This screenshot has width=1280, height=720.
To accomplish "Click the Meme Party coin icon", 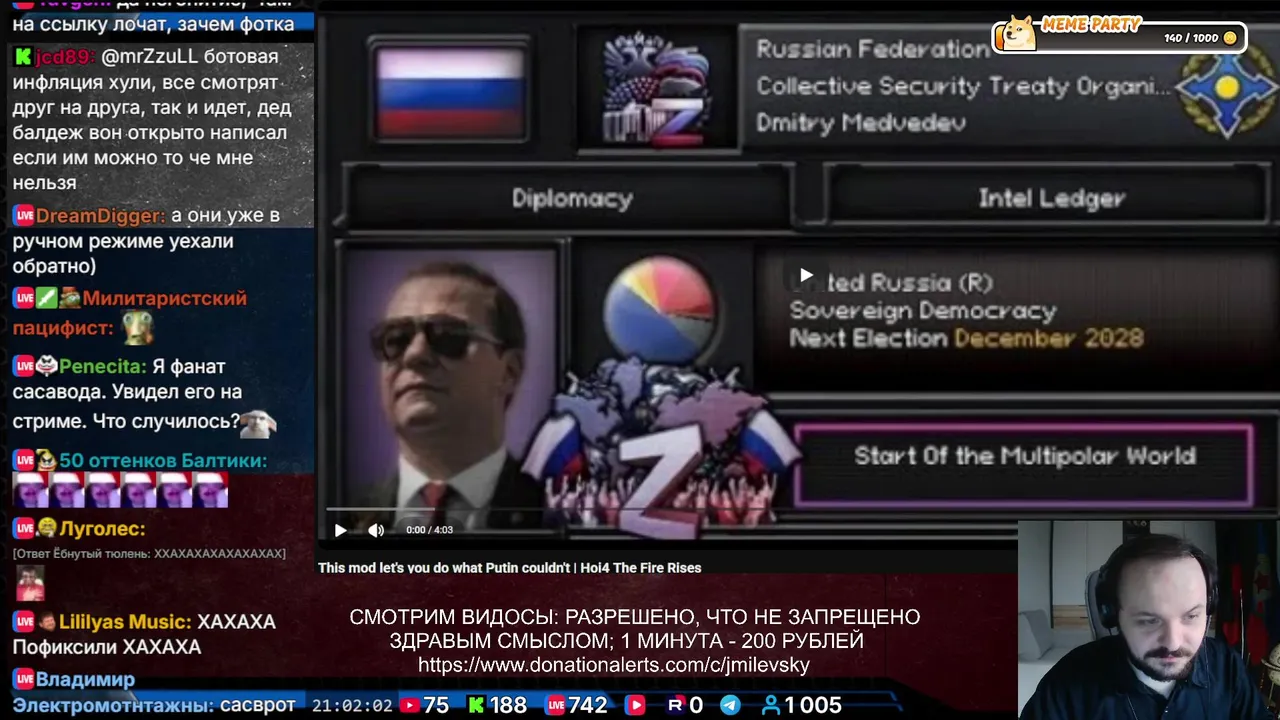I will point(1230,38).
